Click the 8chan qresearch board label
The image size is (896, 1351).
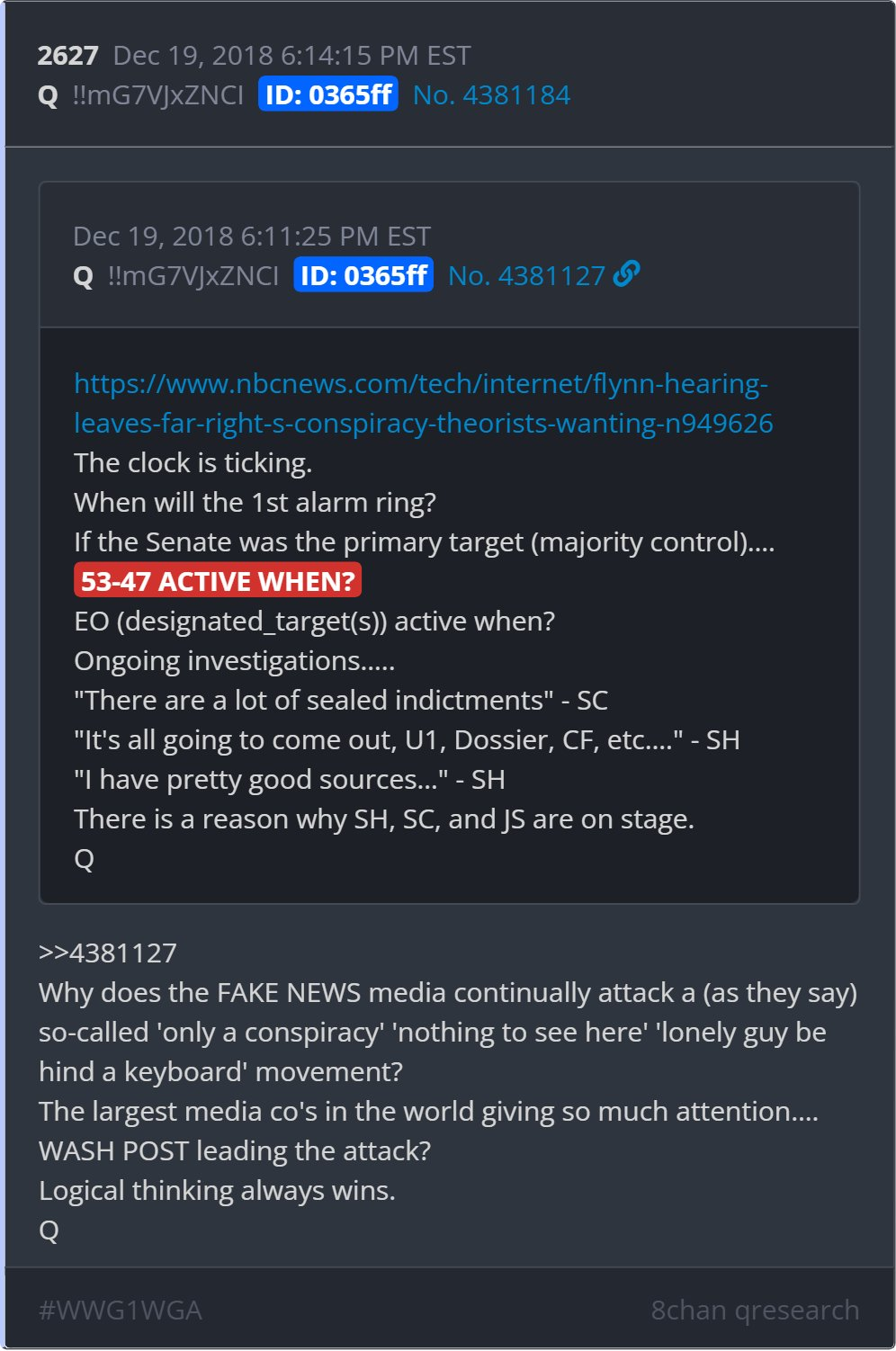click(755, 1310)
